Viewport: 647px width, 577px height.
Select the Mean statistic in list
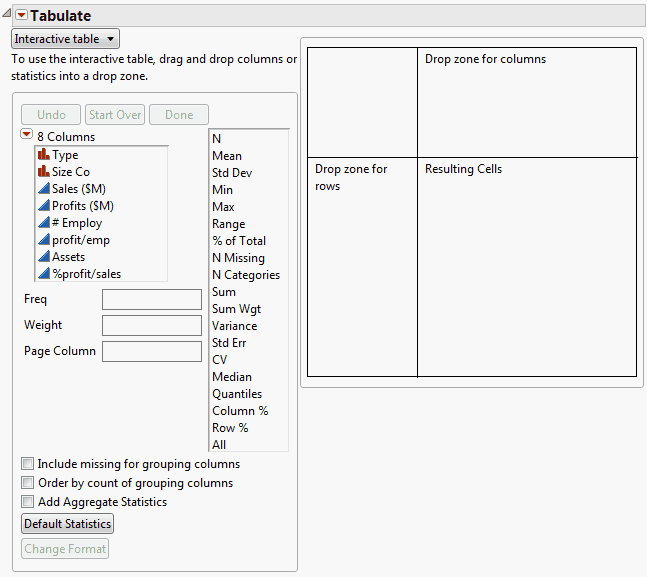(x=227, y=156)
